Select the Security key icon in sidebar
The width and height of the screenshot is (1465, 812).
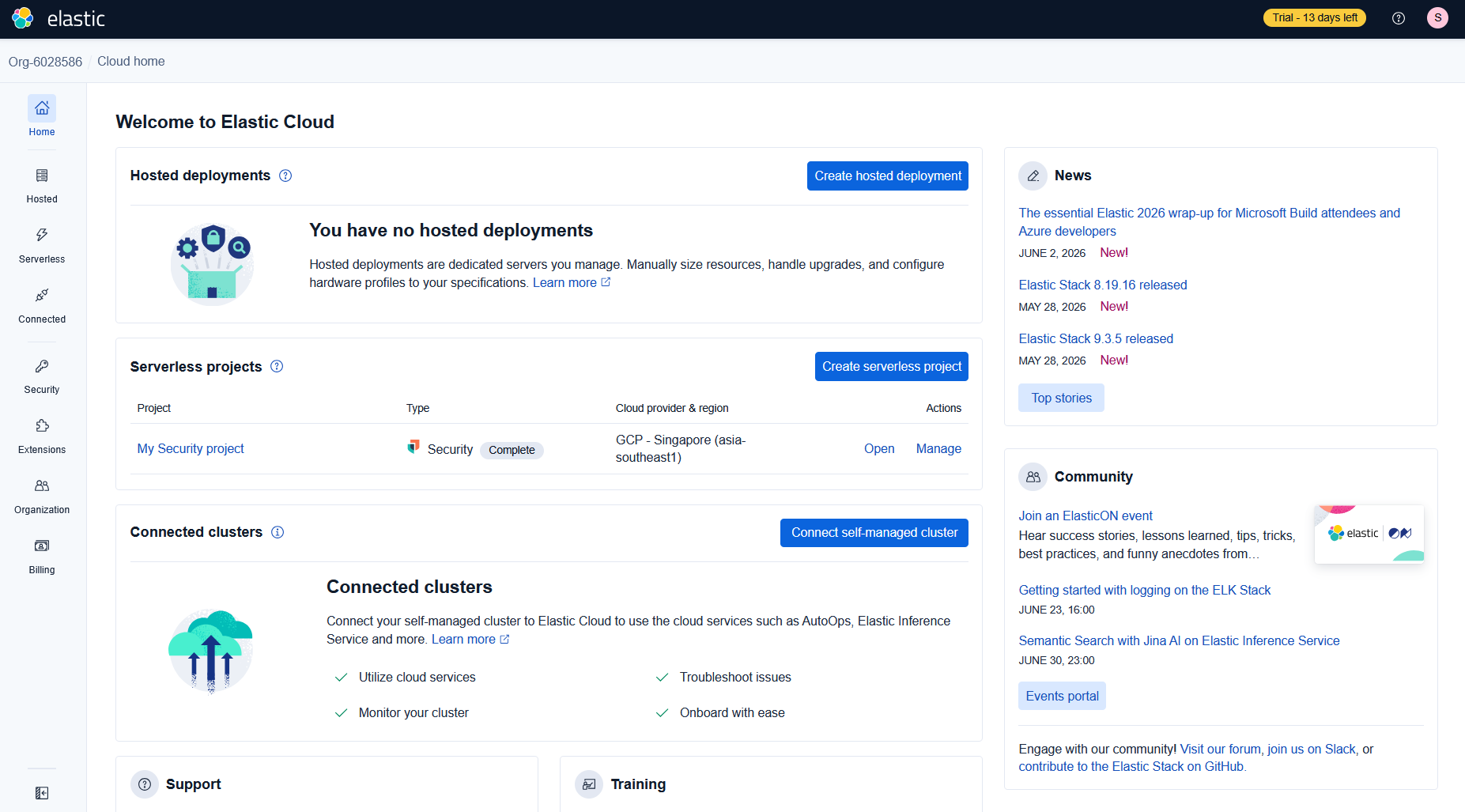click(42, 366)
